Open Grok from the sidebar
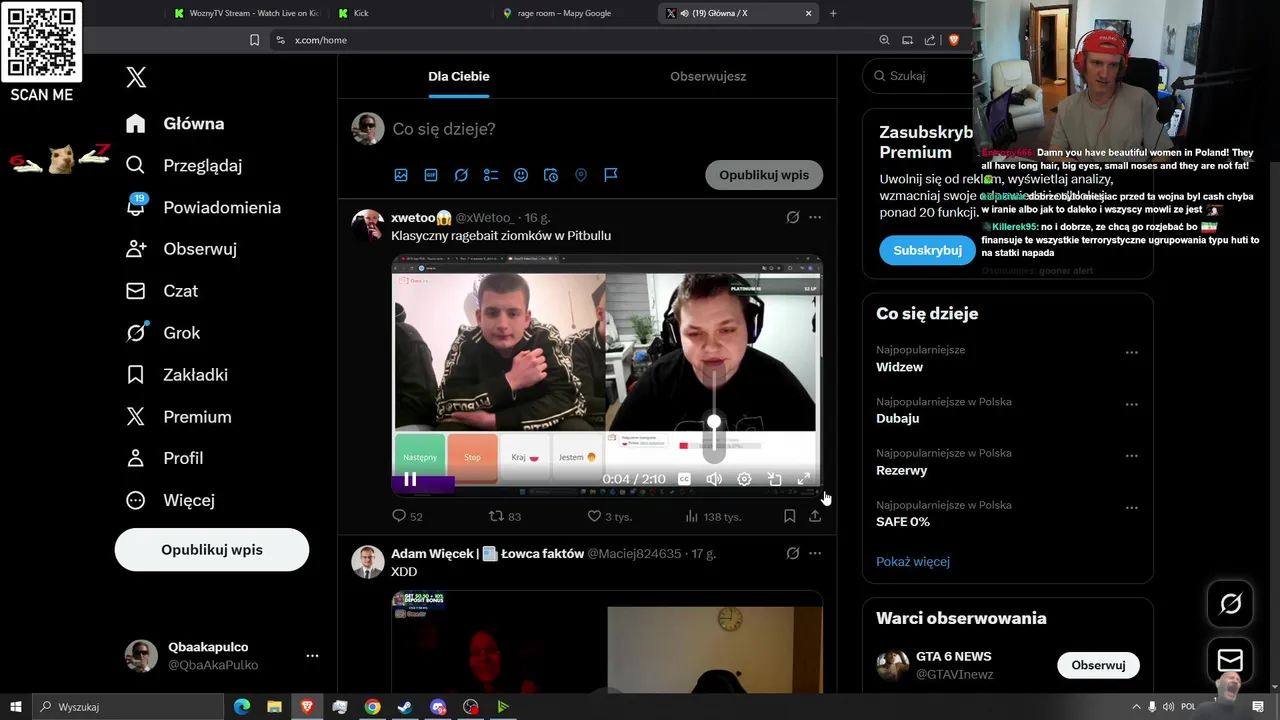The width and height of the screenshot is (1280, 720). click(x=163, y=333)
